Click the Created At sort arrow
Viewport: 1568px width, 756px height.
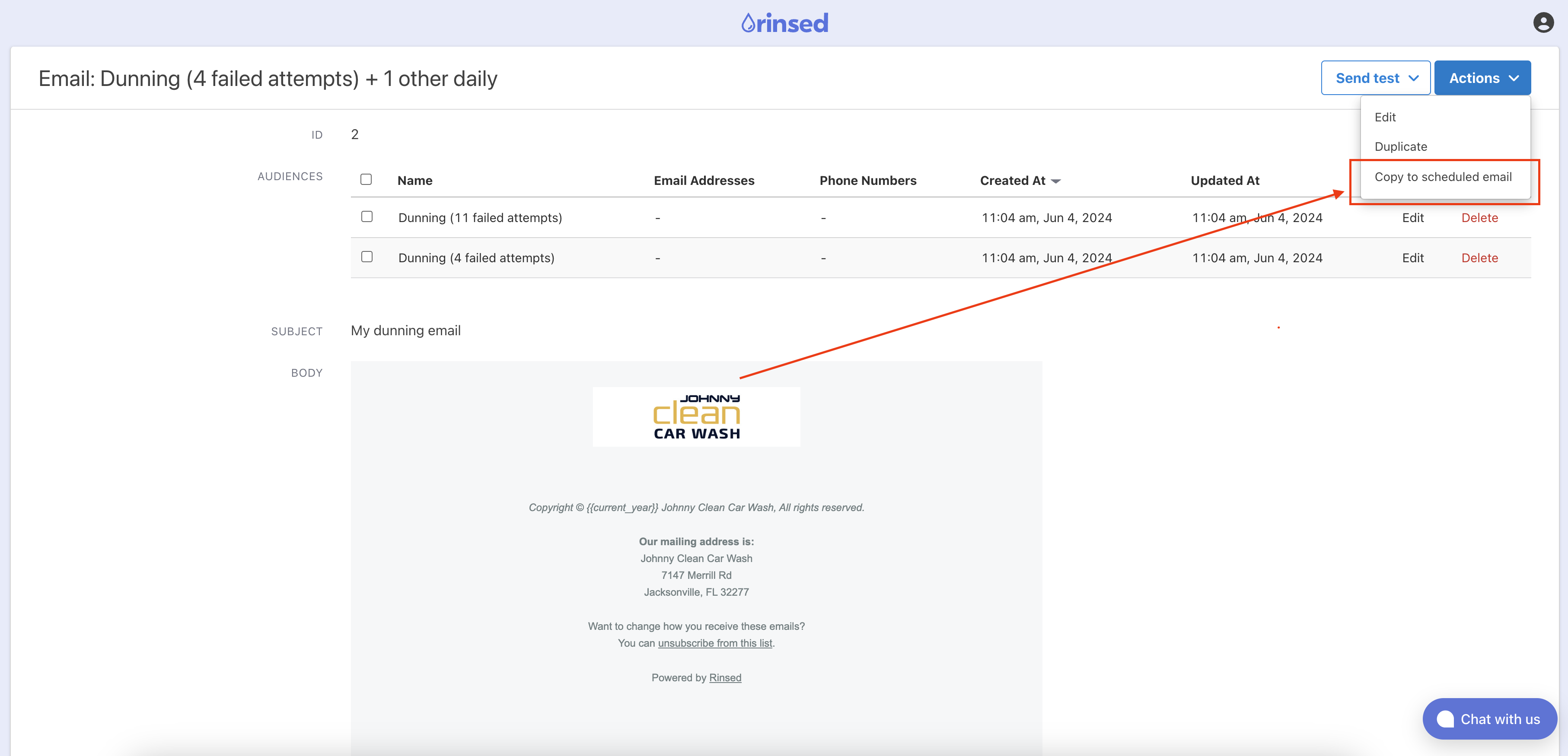(1056, 181)
